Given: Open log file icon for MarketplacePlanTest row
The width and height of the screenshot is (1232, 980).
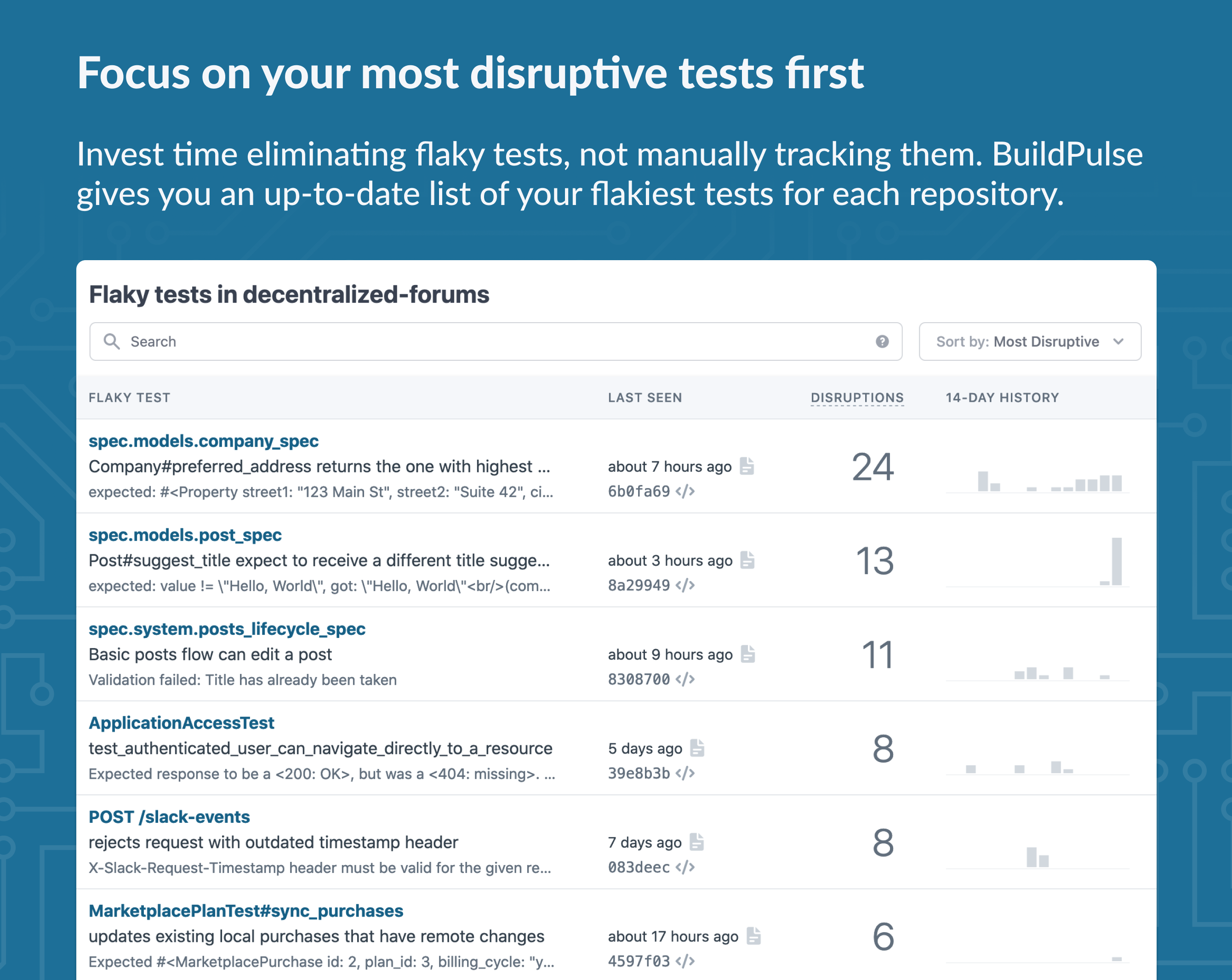Looking at the screenshot, I should (x=754, y=935).
